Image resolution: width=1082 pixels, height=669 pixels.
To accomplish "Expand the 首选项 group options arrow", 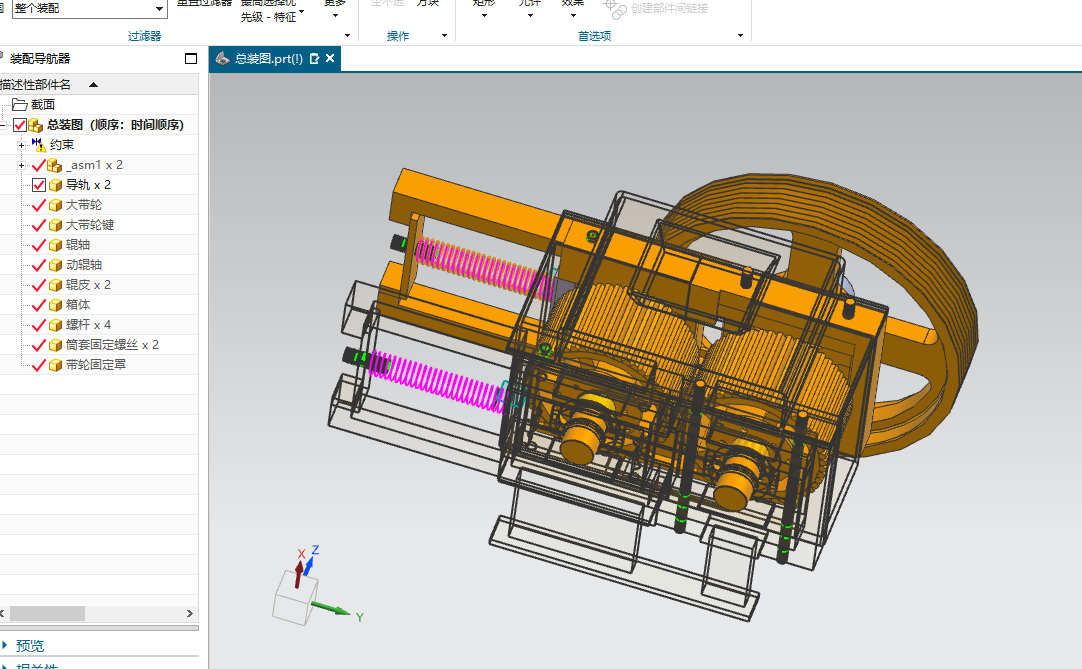I will pyautogui.click(x=740, y=36).
